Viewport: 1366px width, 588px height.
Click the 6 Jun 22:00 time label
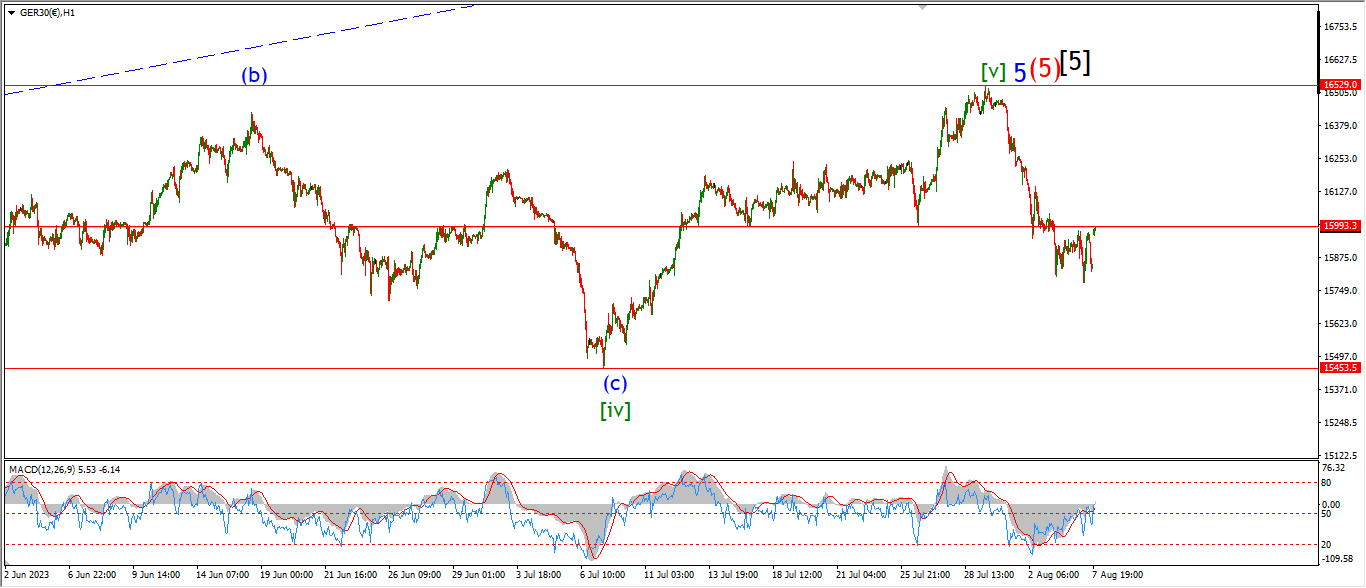[x=90, y=575]
